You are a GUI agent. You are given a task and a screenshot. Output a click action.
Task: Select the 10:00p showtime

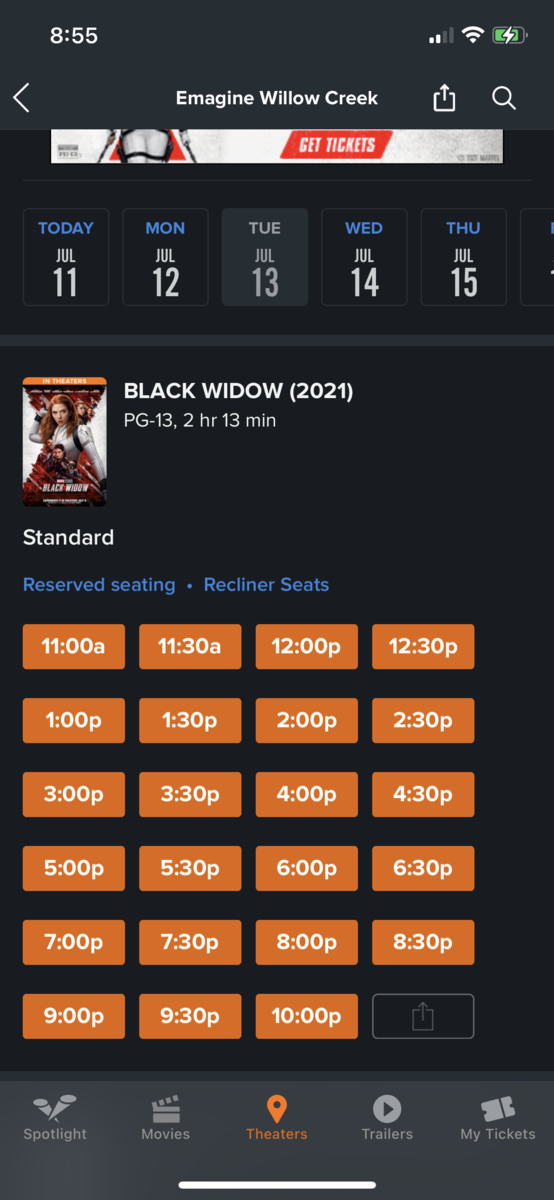(x=307, y=1016)
